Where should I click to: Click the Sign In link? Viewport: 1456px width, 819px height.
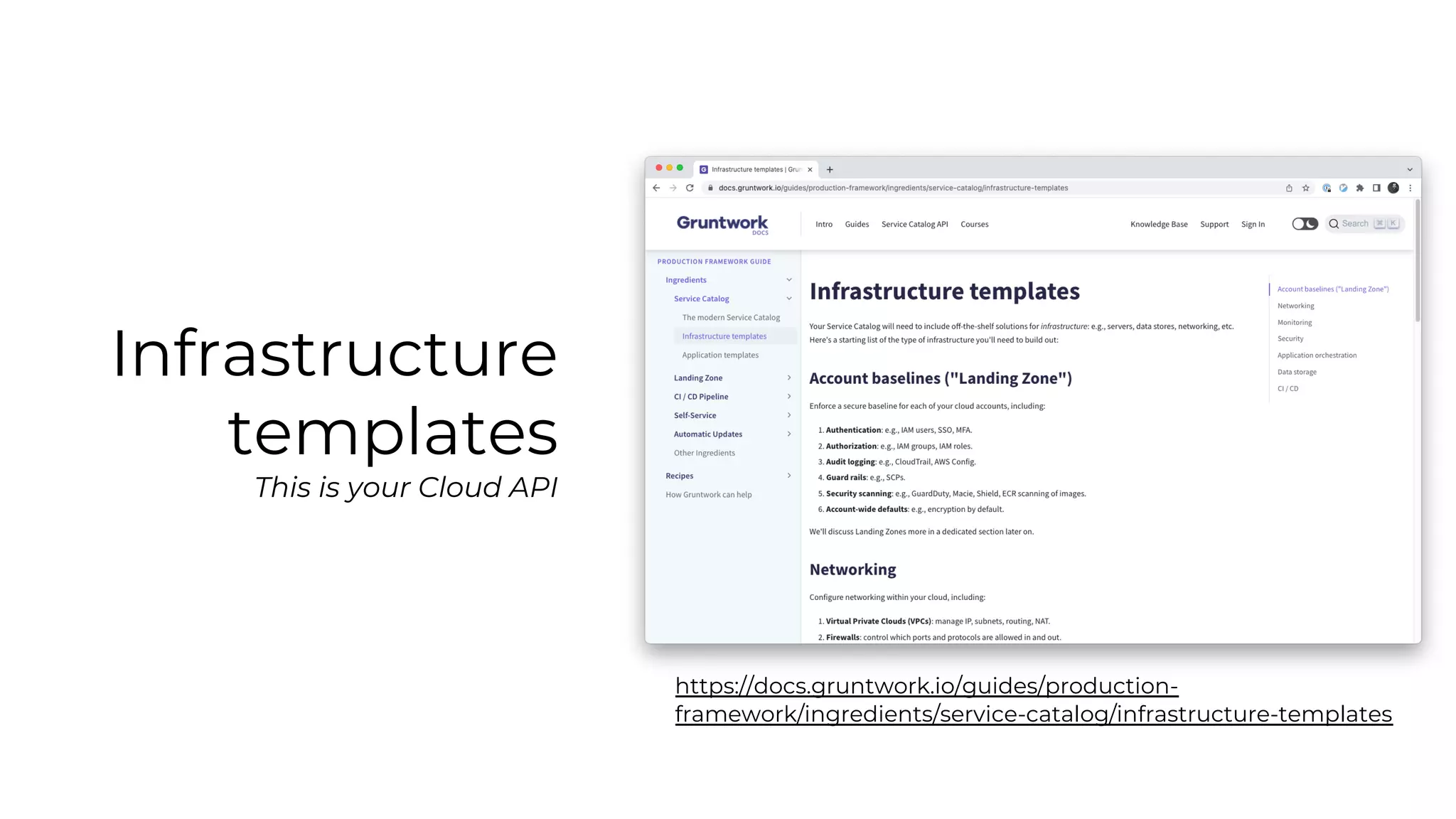[x=1253, y=224]
